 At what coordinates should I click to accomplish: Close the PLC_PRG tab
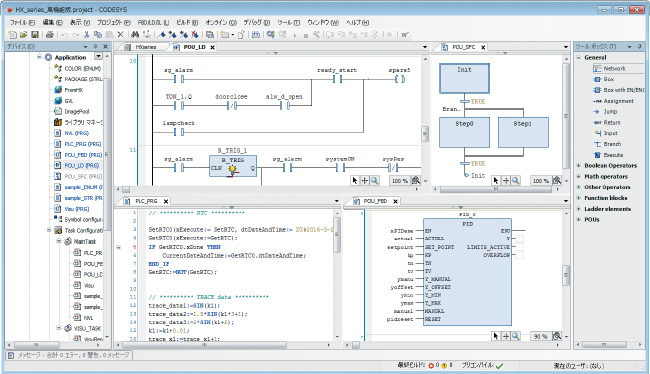(x=166, y=201)
